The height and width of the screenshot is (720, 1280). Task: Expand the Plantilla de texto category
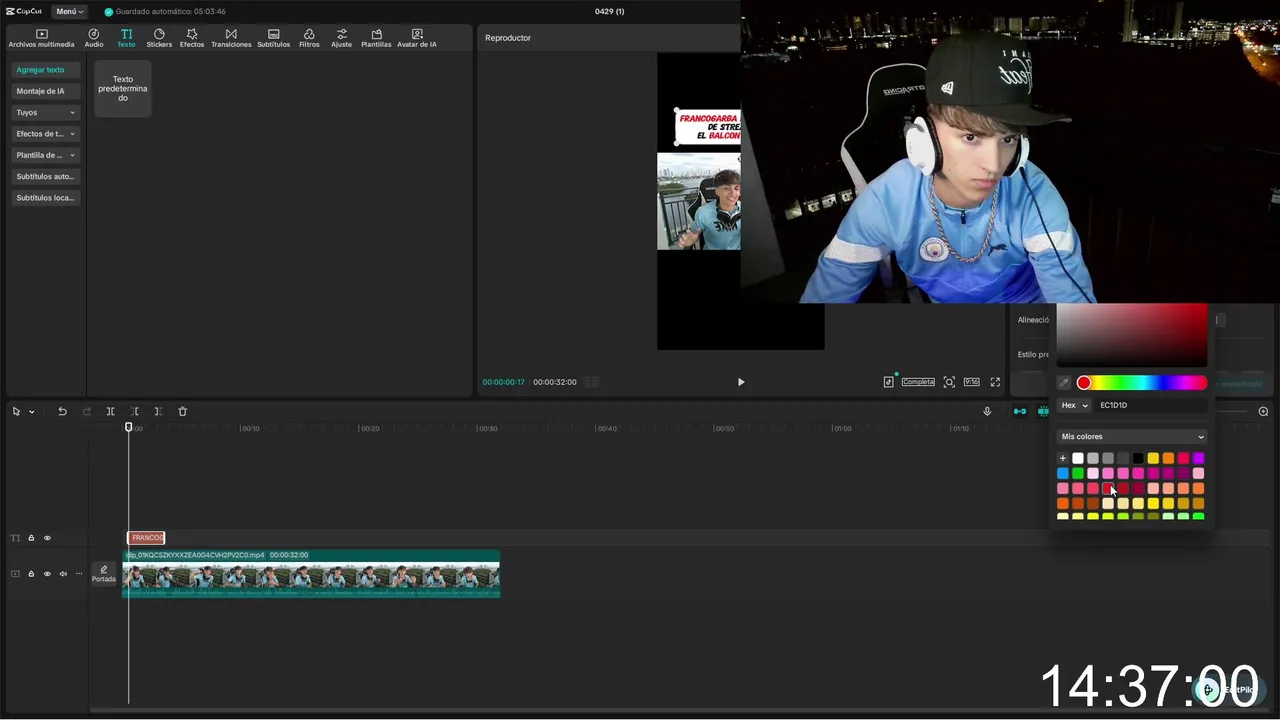[45, 155]
